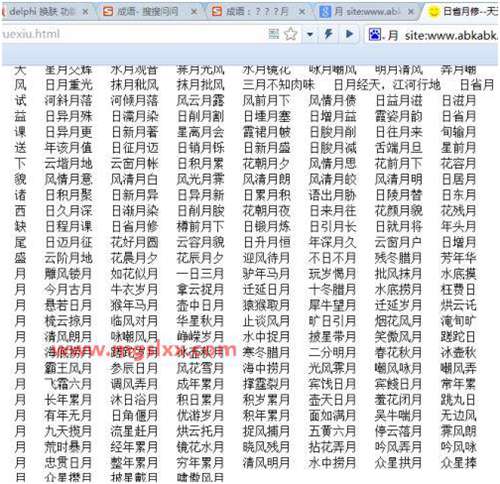This screenshot has width=500, height=484.
Task: Close the 月 site:www.ab tab
Action: 411,12
